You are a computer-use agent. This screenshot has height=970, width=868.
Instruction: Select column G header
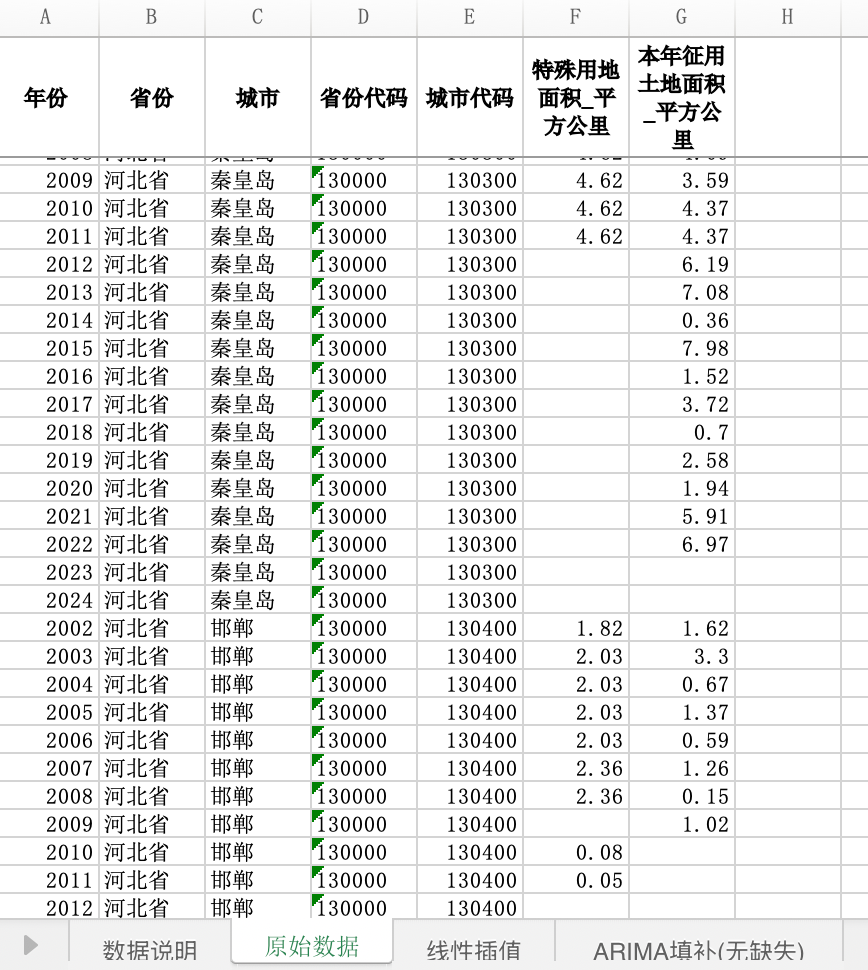[x=682, y=17]
